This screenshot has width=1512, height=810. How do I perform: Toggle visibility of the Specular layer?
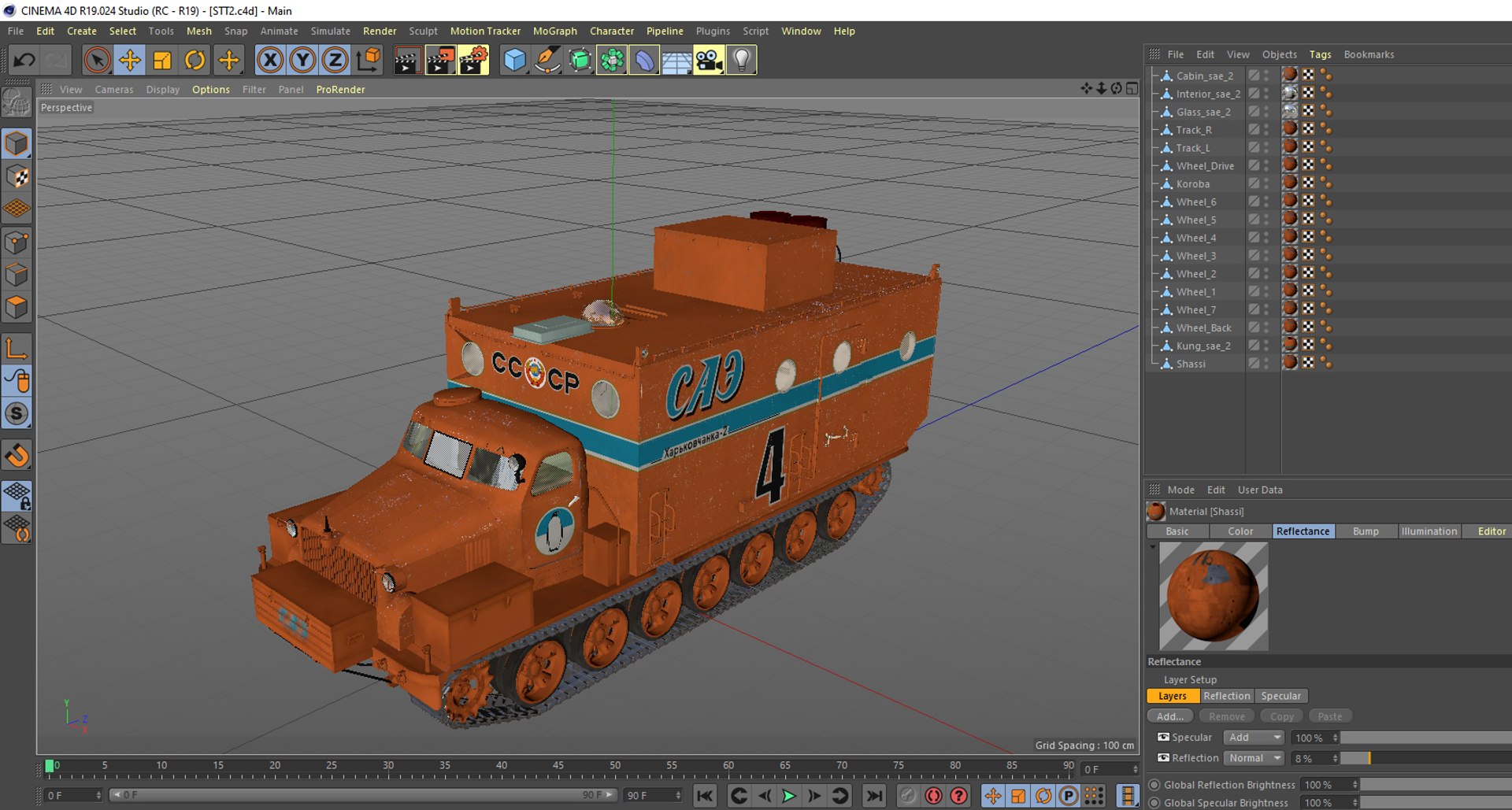click(x=1163, y=738)
